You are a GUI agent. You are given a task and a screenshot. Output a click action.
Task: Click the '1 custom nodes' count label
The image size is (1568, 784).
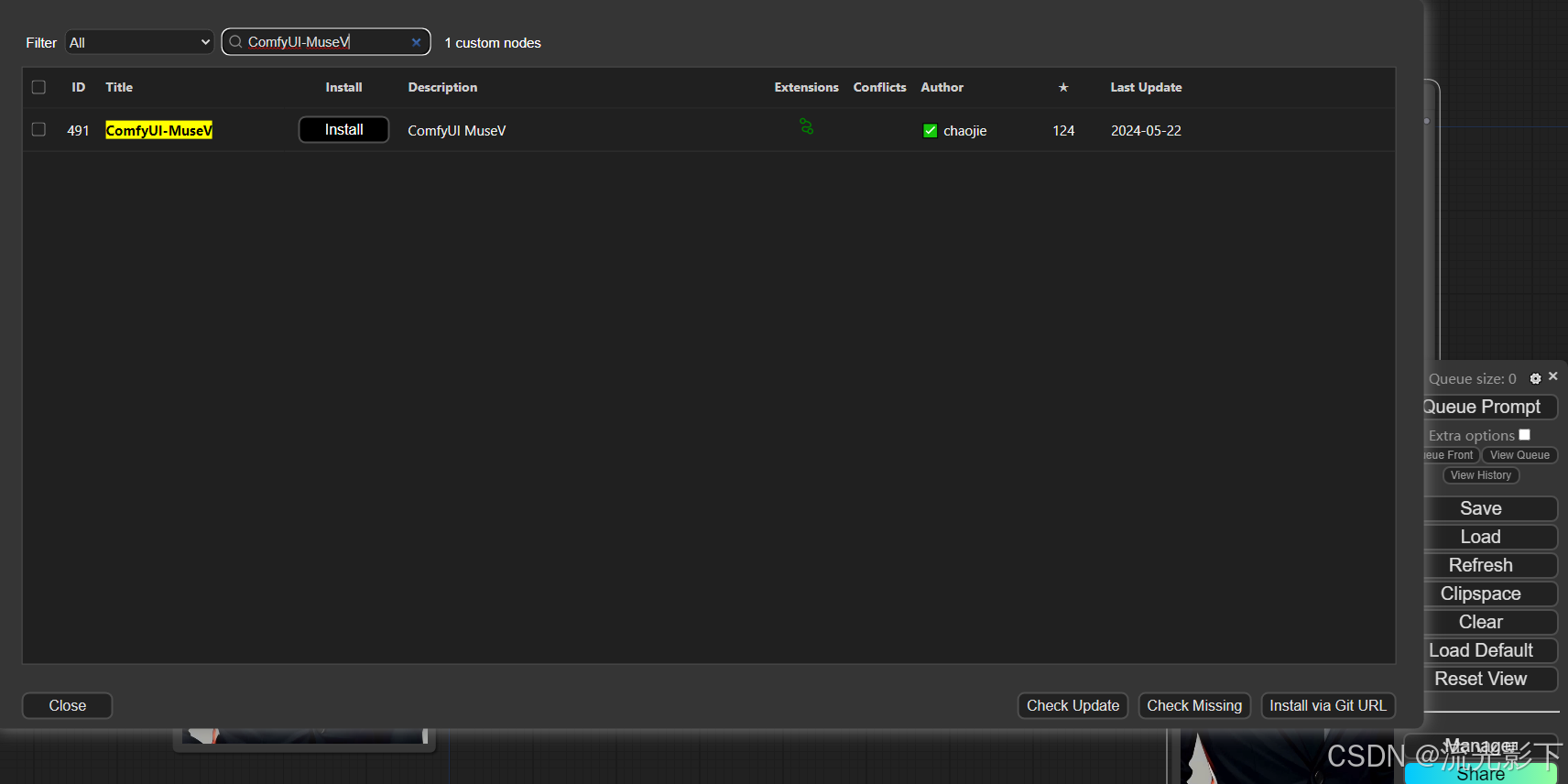tap(493, 43)
